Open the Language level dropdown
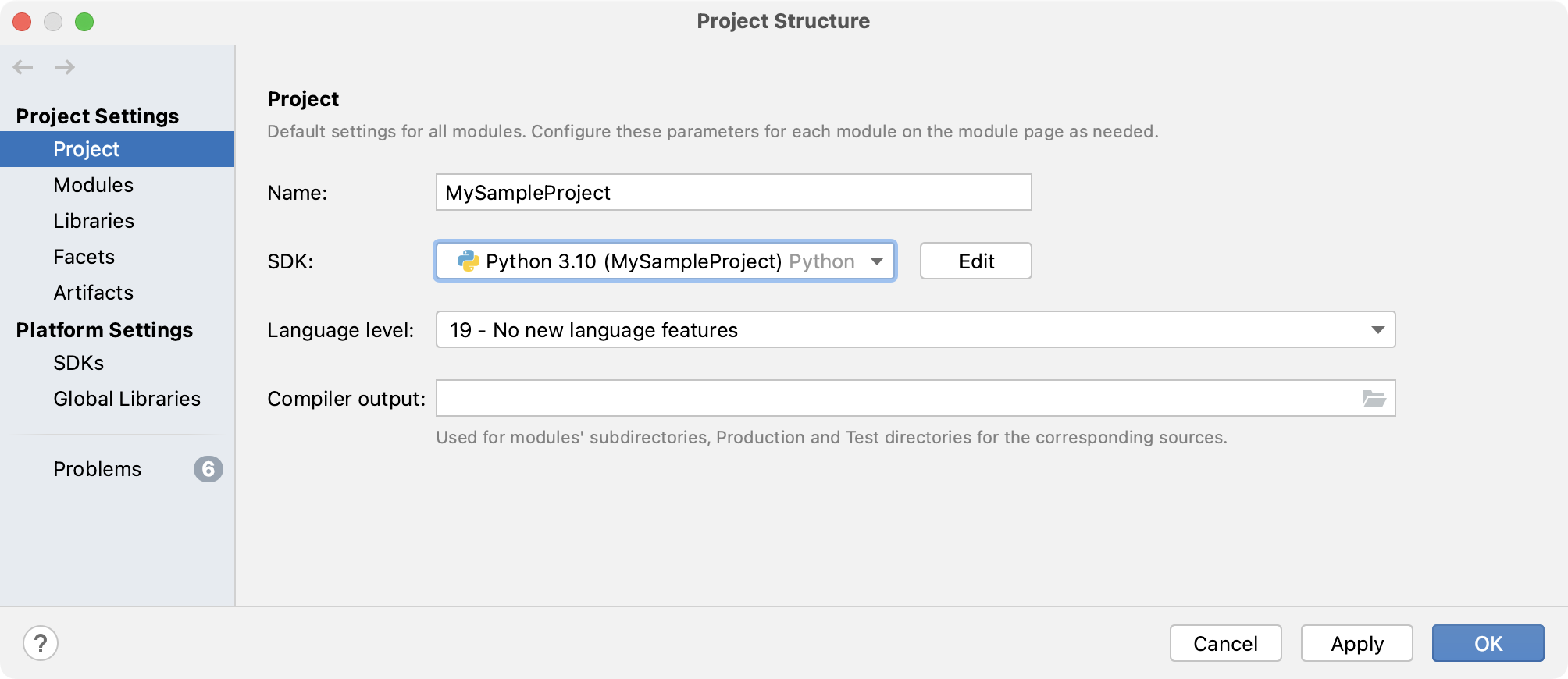Image resolution: width=1568 pixels, height=679 pixels. point(1377,330)
